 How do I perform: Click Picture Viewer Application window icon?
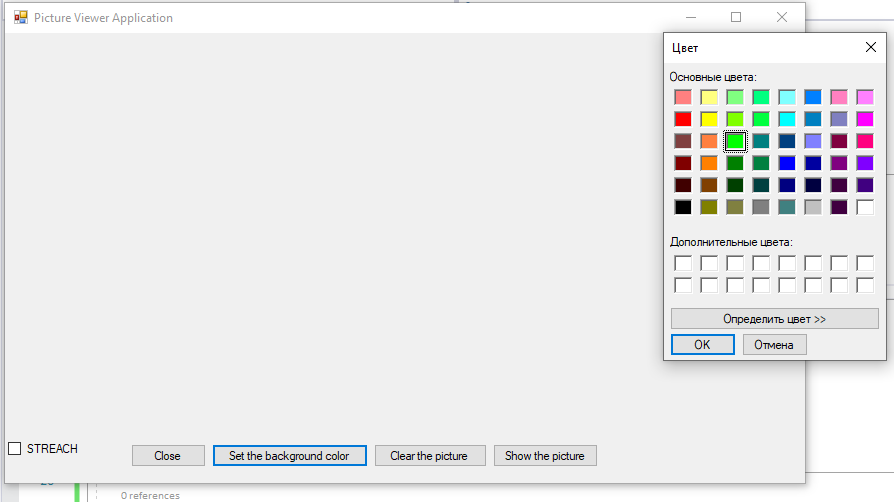pyautogui.click(x=21, y=18)
